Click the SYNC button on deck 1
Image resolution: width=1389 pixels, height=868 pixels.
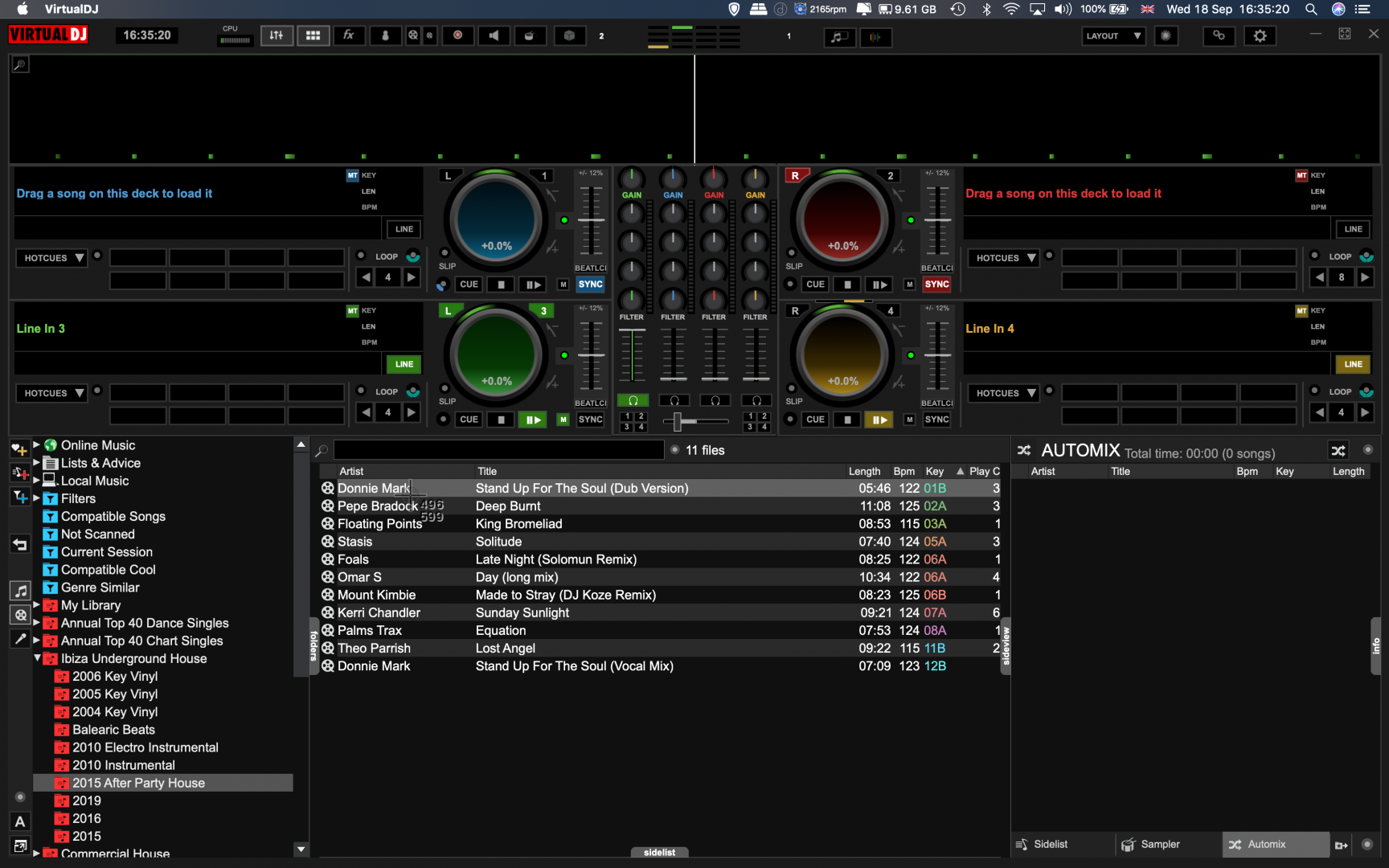click(x=591, y=285)
